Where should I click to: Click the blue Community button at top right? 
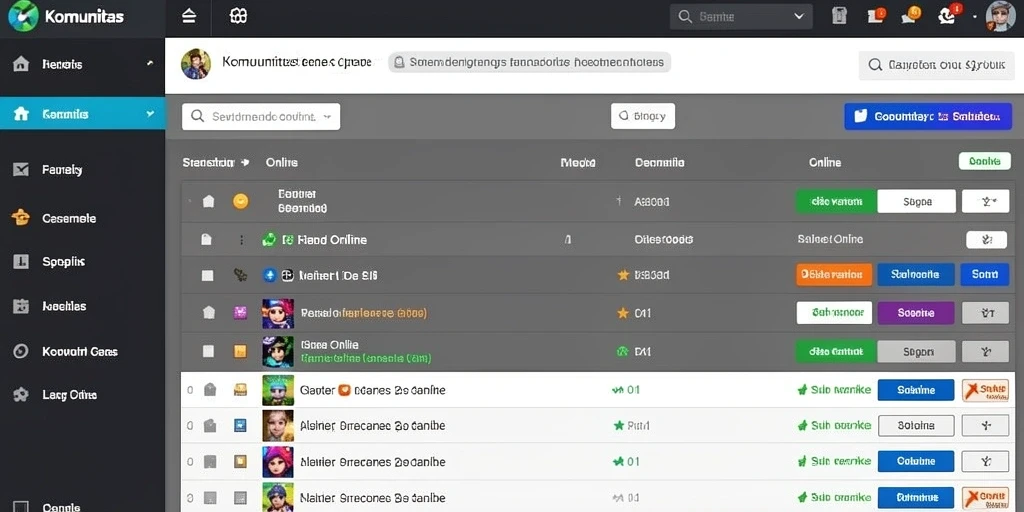pos(928,116)
